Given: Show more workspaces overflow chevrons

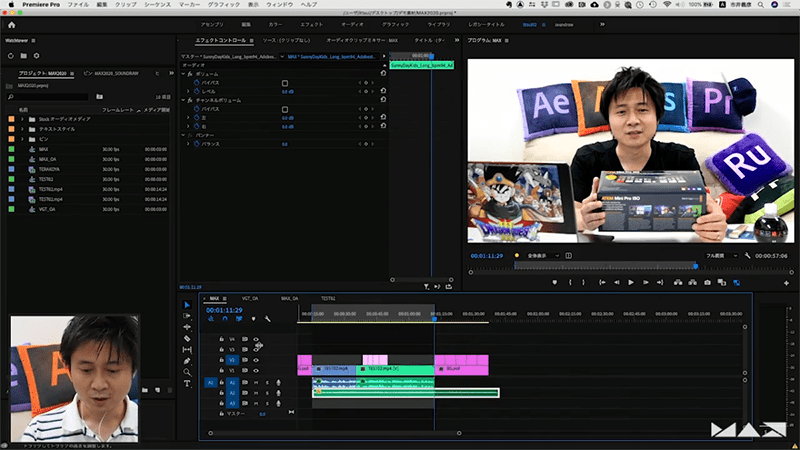Looking at the screenshot, I should tap(602, 24).
